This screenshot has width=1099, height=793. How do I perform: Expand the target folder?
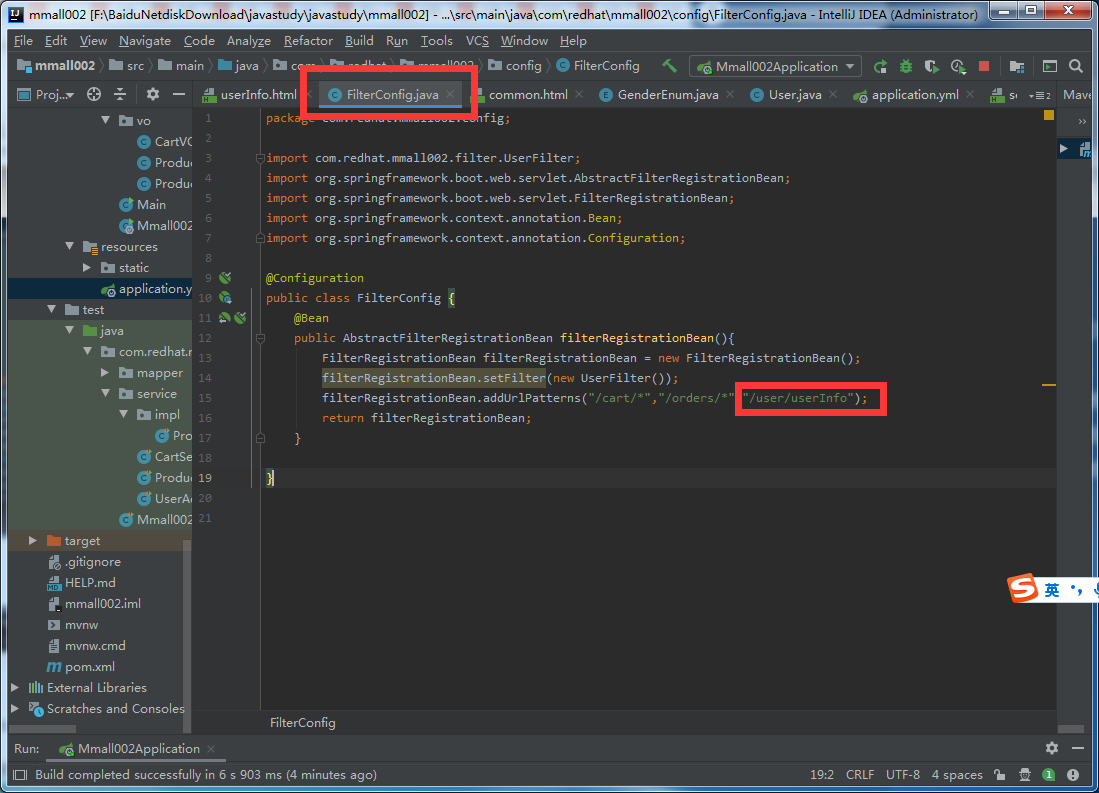coord(33,541)
